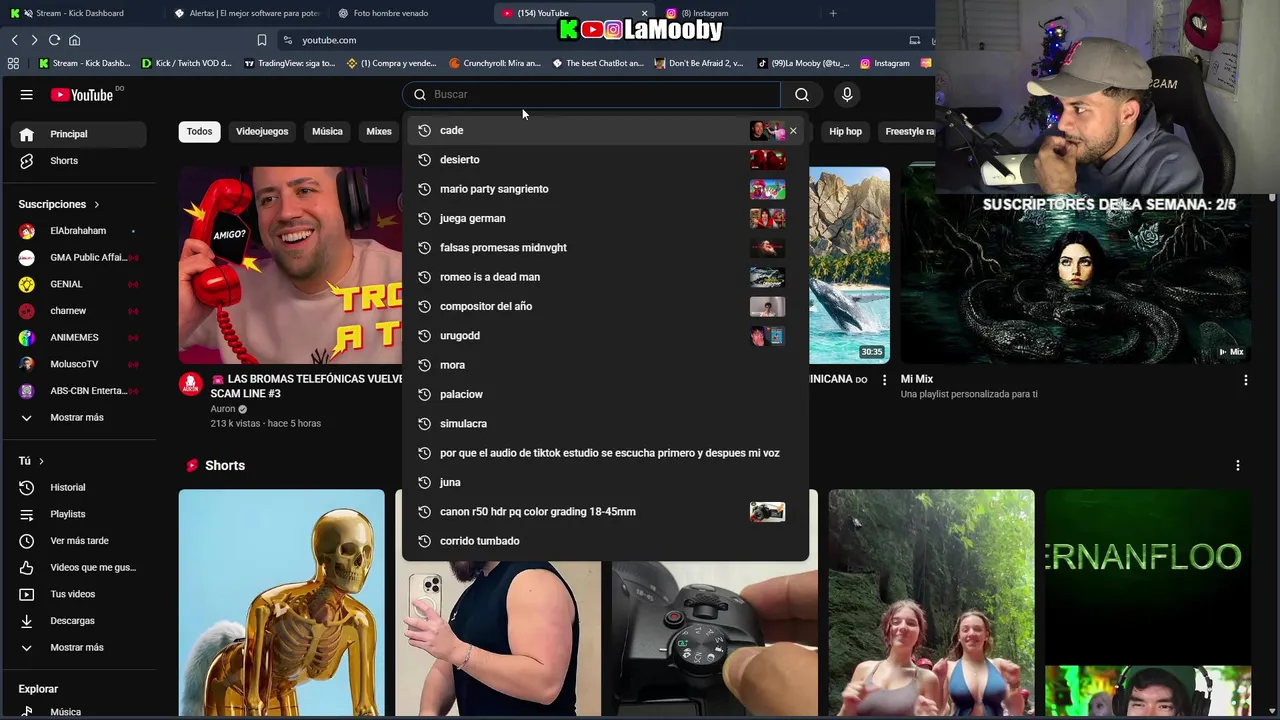Open Videos que me gustan list
The width and height of the screenshot is (1280, 720).
pyautogui.click(x=80, y=567)
